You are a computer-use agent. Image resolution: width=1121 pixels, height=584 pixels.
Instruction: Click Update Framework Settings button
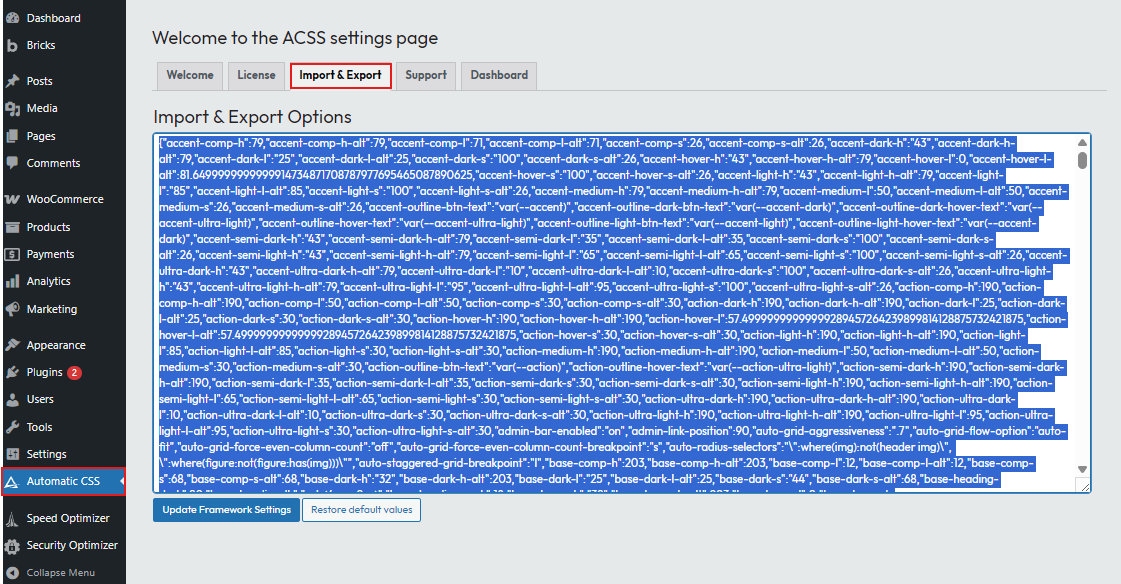pos(226,510)
